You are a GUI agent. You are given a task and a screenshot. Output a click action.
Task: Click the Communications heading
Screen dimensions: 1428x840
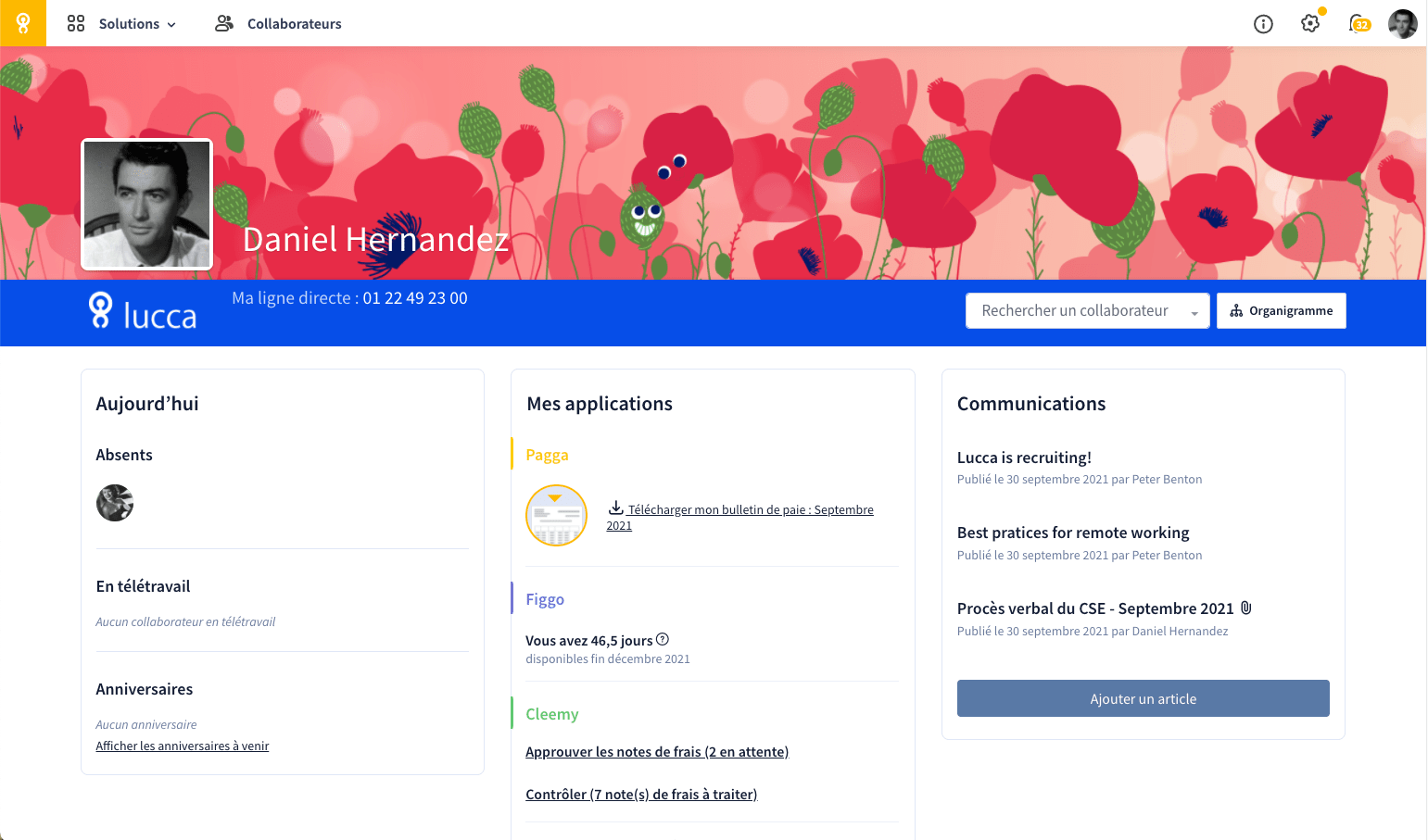tap(1031, 404)
